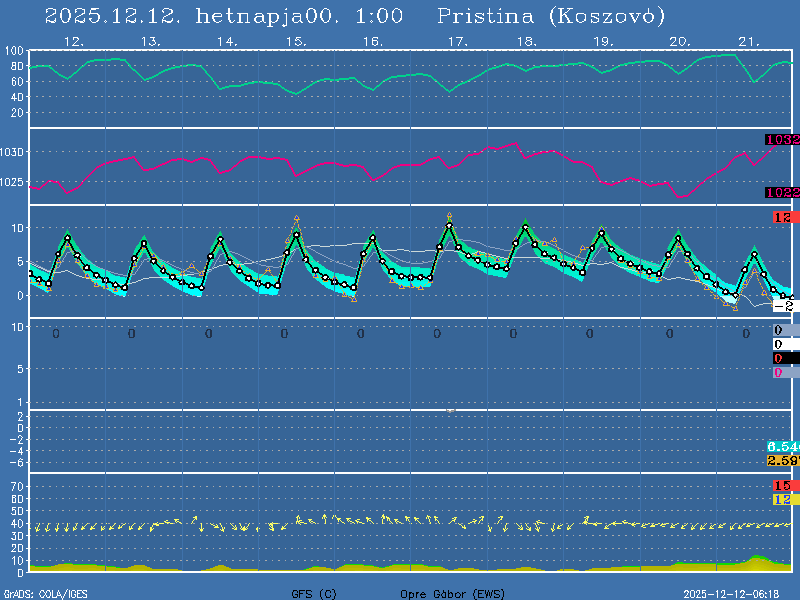
Task: Click the GrADS: COLA/IGES footer credit
Action: tap(45, 594)
